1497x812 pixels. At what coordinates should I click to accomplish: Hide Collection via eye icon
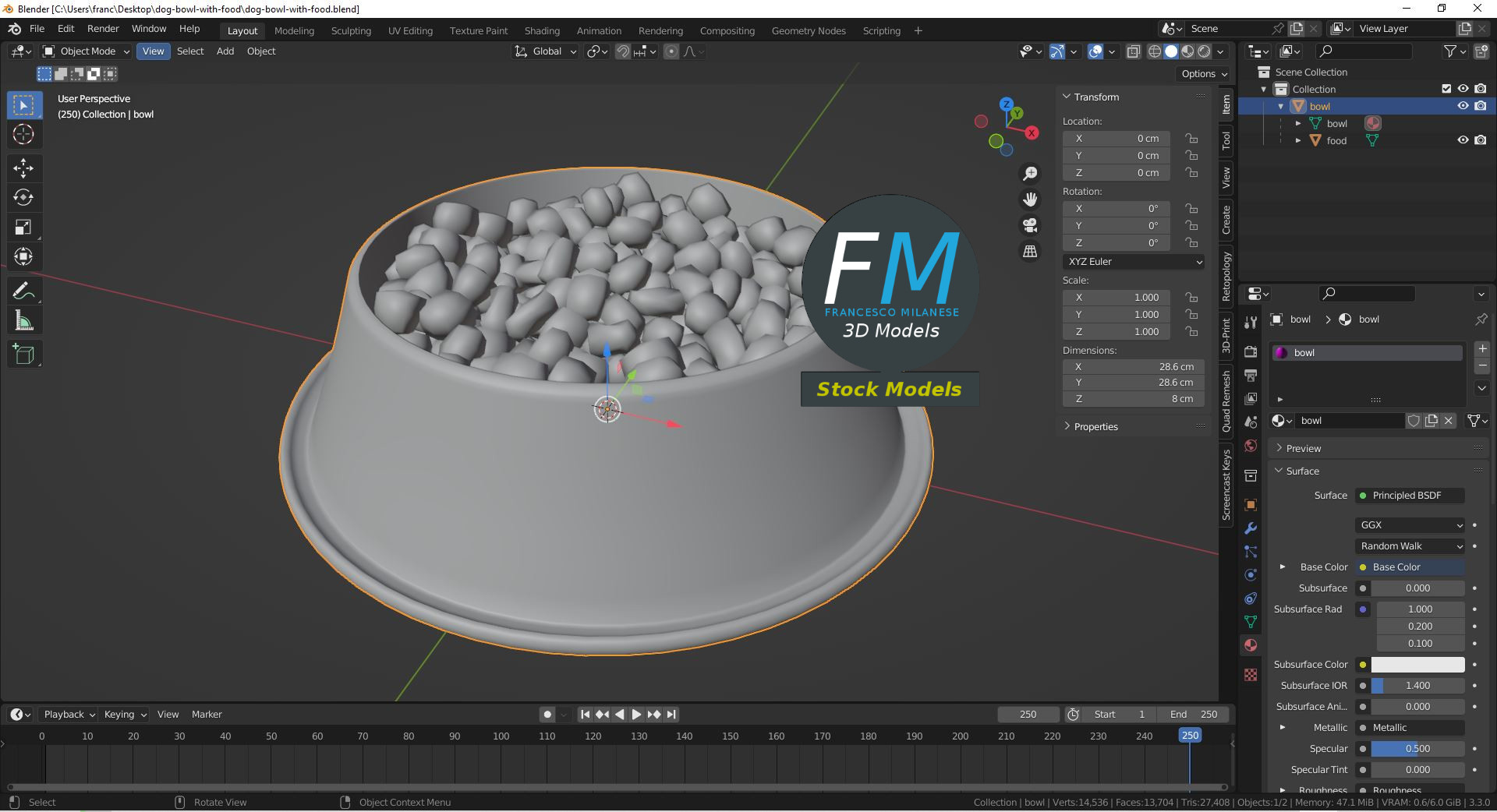coord(1463,89)
